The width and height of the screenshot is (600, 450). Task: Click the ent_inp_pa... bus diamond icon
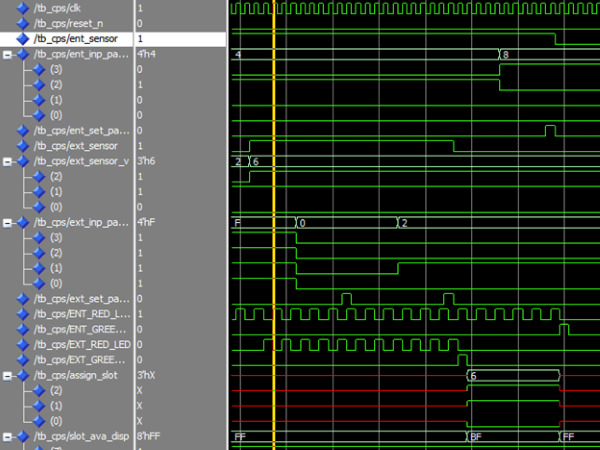click(23, 54)
